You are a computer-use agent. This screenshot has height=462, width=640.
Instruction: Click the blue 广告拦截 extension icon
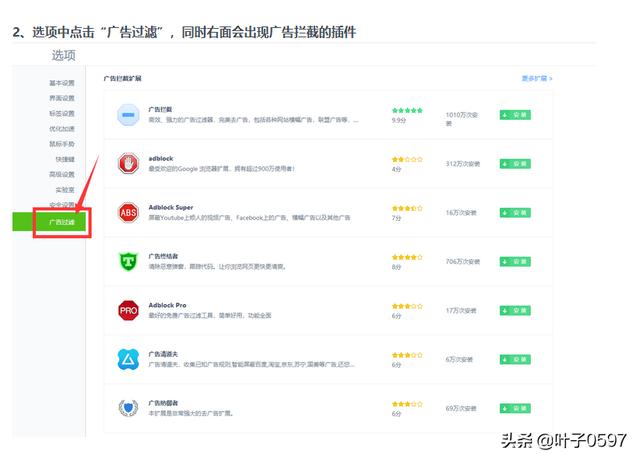(x=128, y=114)
